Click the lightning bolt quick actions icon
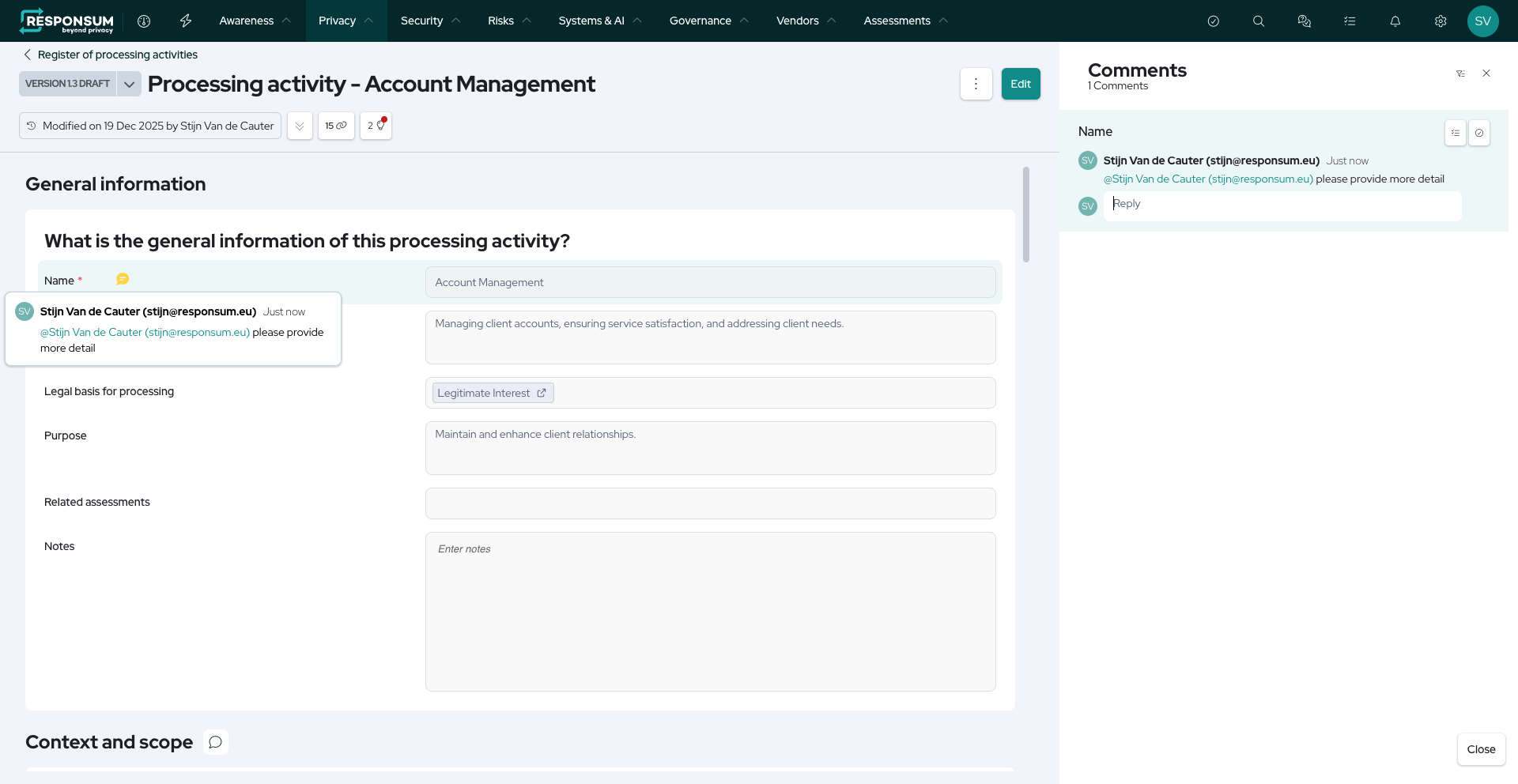Screen dimensions: 1518x784 [x=186, y=21]
